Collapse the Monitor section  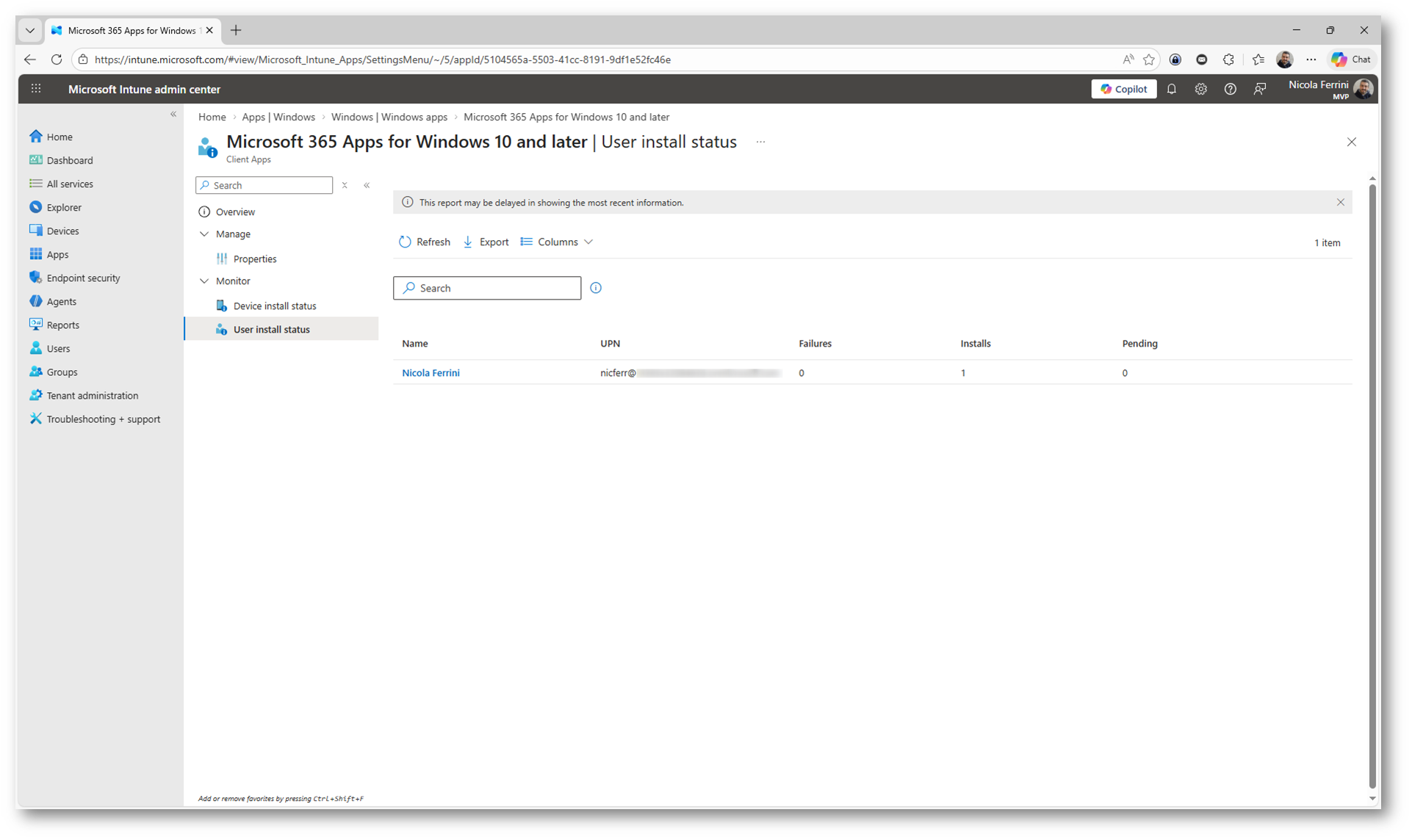(x=204, y=281)
